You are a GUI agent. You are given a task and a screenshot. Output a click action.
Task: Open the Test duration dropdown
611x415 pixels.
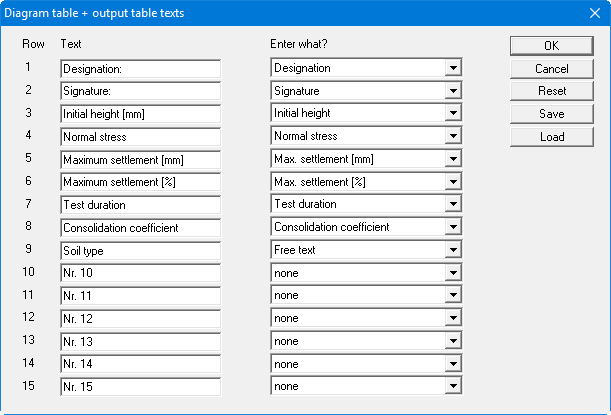click(x=453, y=205)
